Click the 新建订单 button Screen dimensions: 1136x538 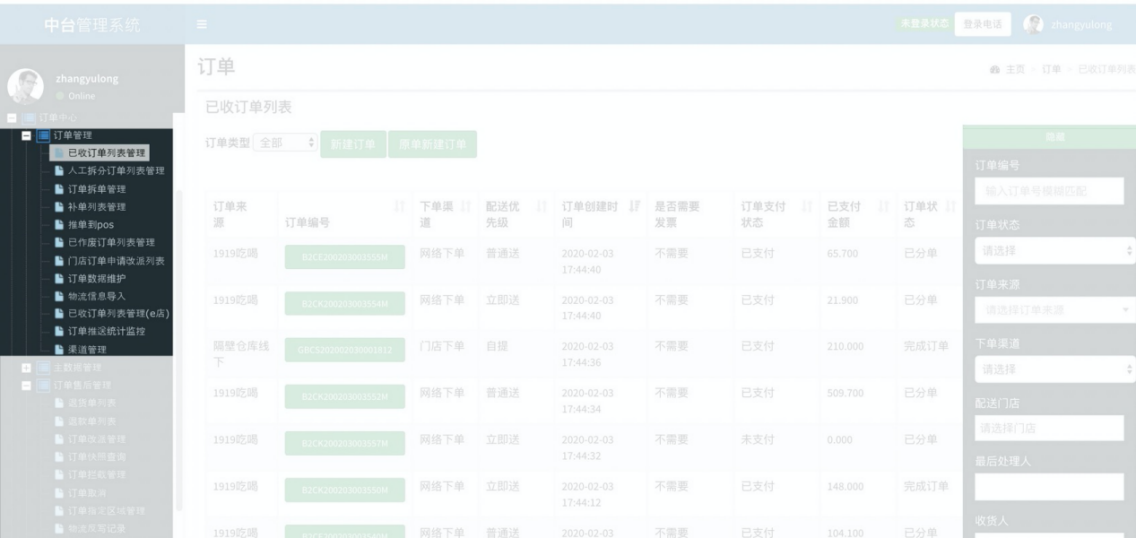tap(353, 144)
